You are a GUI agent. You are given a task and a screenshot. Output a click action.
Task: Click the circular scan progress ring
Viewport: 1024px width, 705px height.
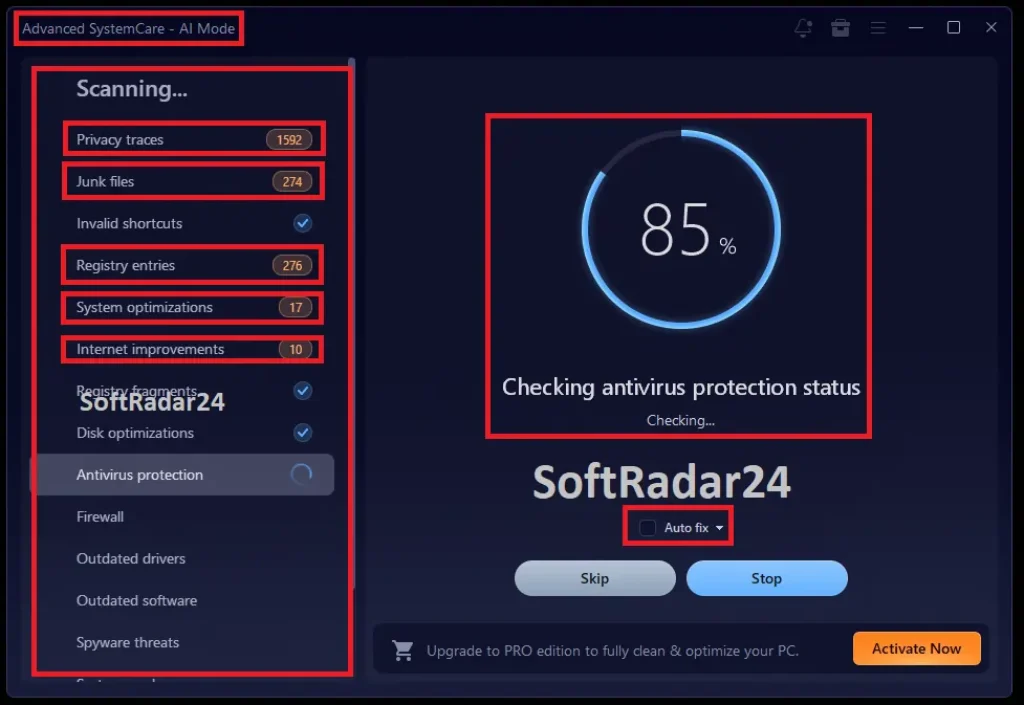coord(681,228)
